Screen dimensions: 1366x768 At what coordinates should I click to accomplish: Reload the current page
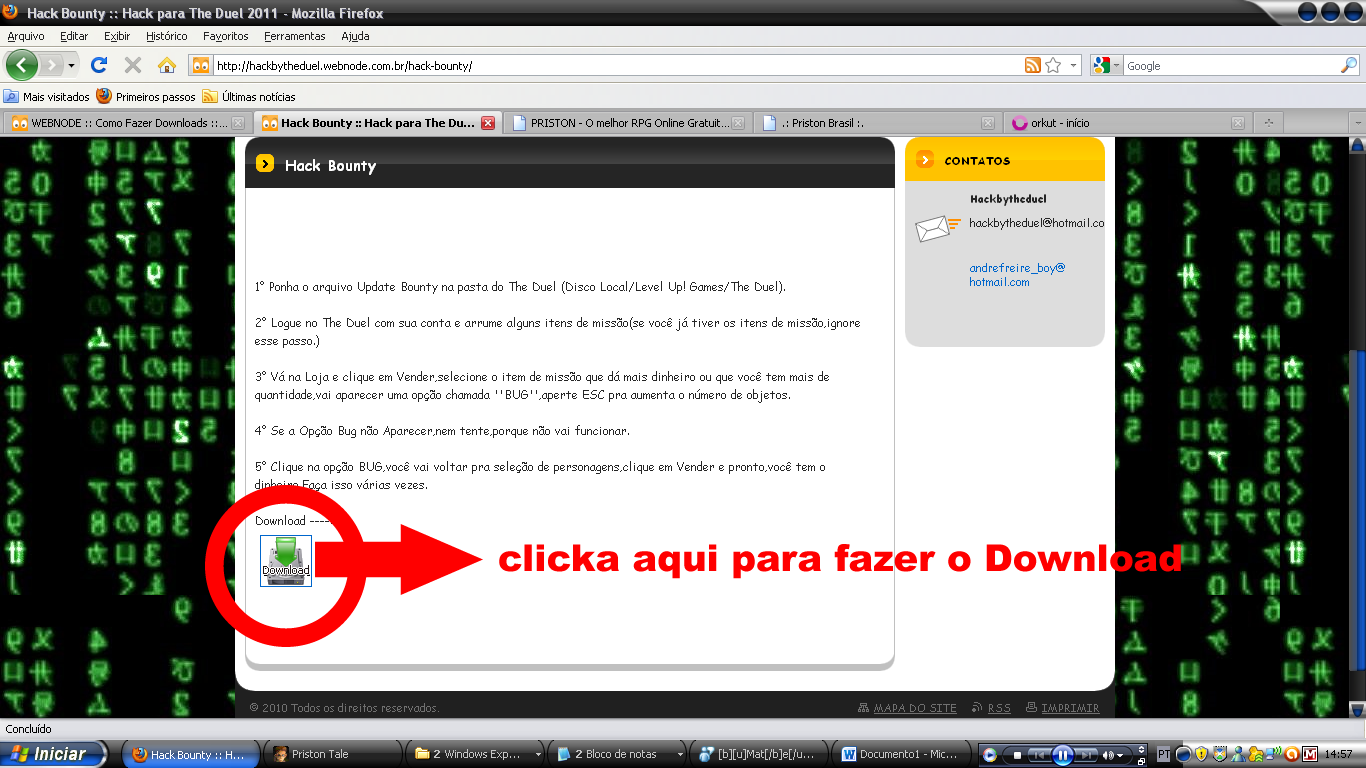98,65
